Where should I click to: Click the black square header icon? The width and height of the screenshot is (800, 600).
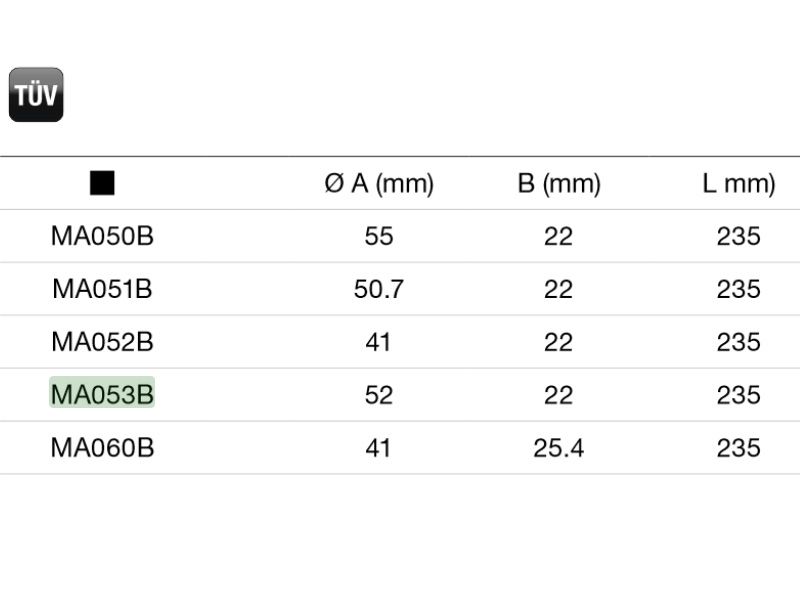(102, 183)
